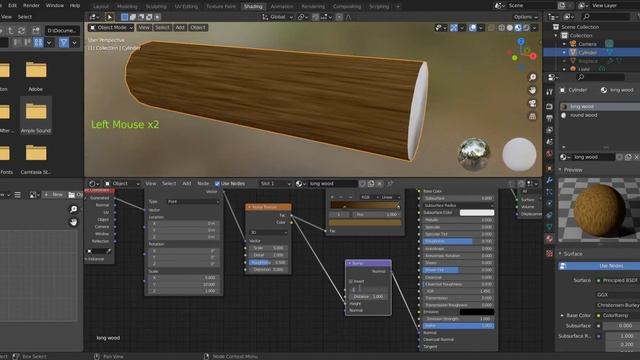This screenshot has width=640, height=360.
Task: Click the pan hand icon in 3D viewport
Action: 532,90
